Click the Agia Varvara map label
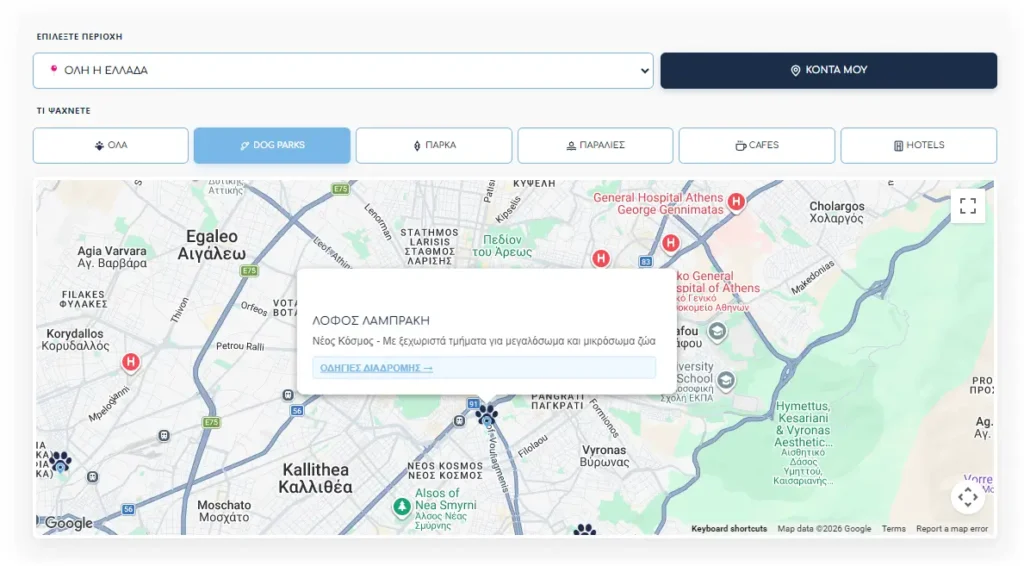1024x566 pixels. [112, 257]
